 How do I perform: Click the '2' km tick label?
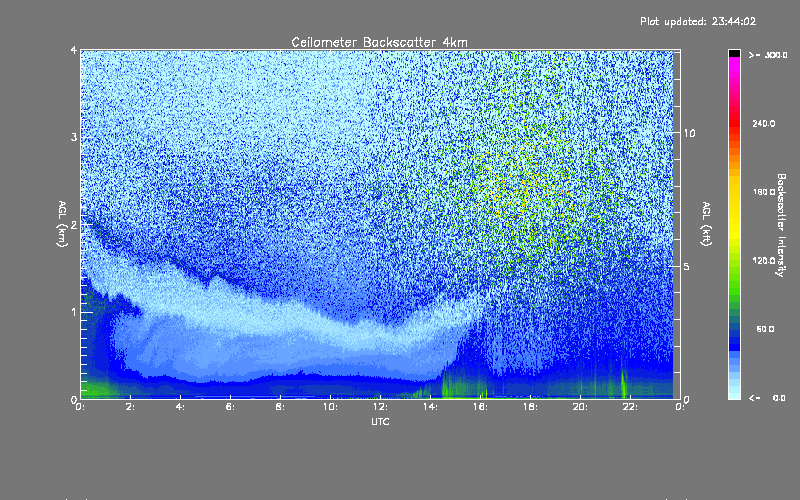pos(74,225)
